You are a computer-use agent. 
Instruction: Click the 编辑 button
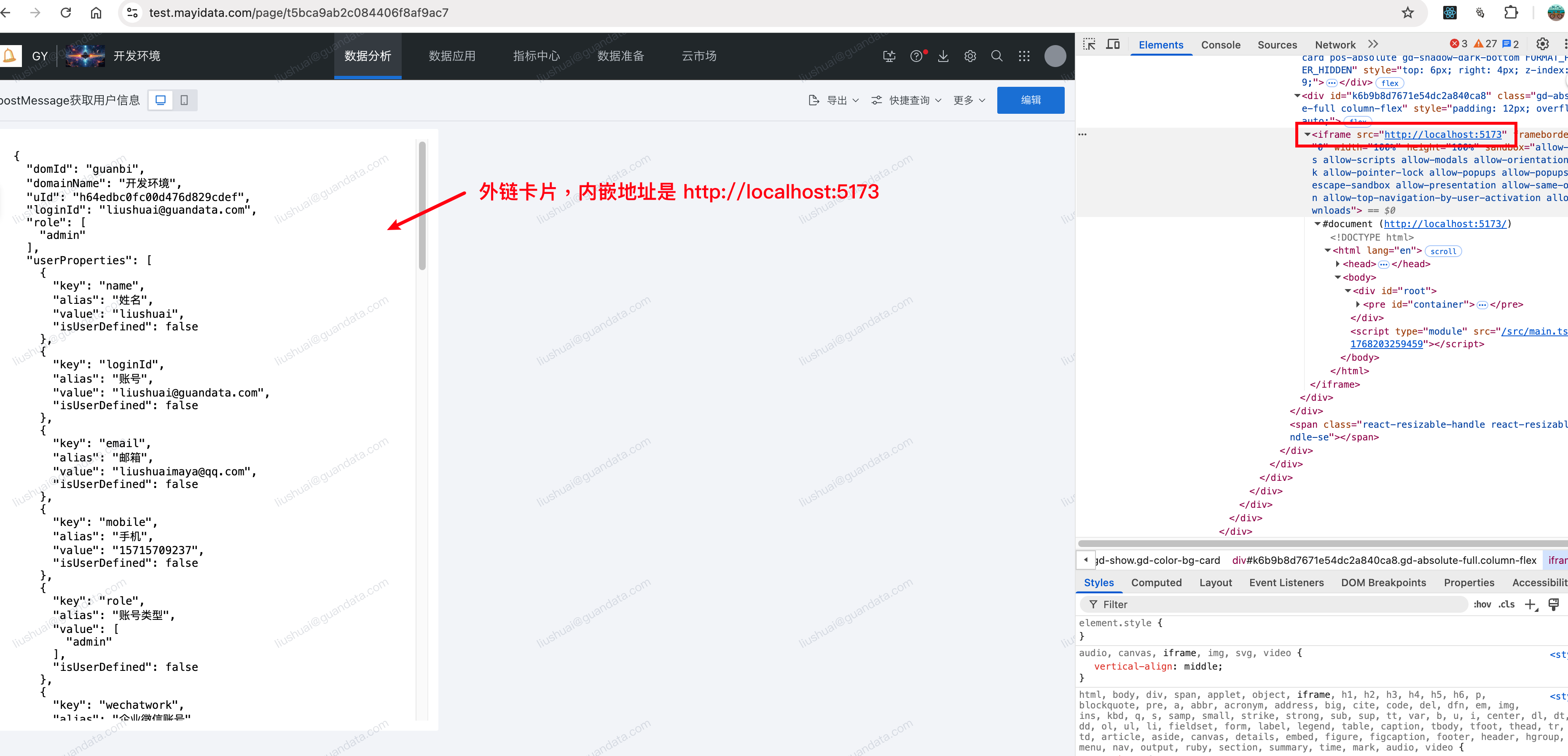coord(1031,100)
